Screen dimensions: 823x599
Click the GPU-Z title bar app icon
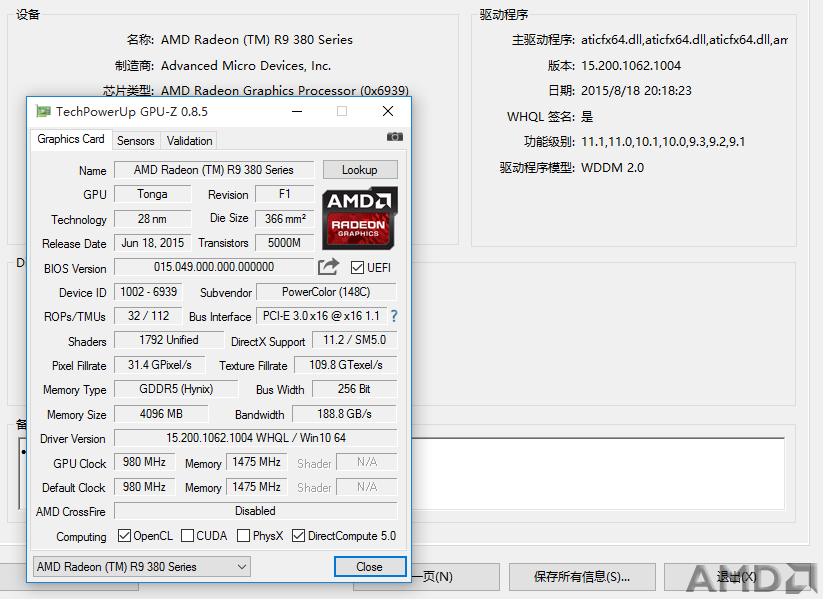[43, 111]
